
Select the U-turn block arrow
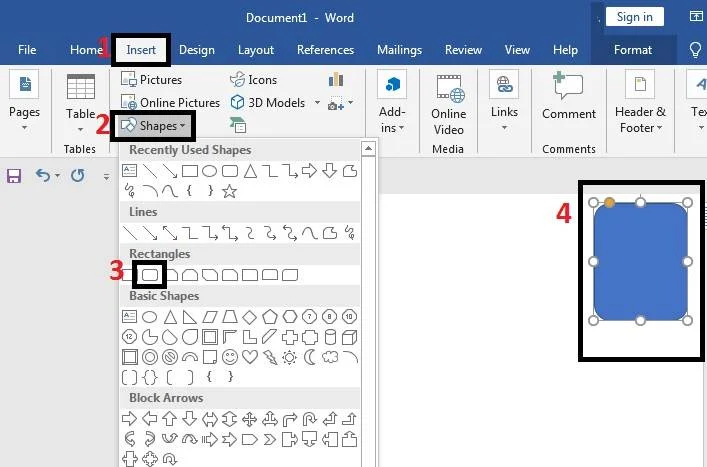click(x=309, y=419)
